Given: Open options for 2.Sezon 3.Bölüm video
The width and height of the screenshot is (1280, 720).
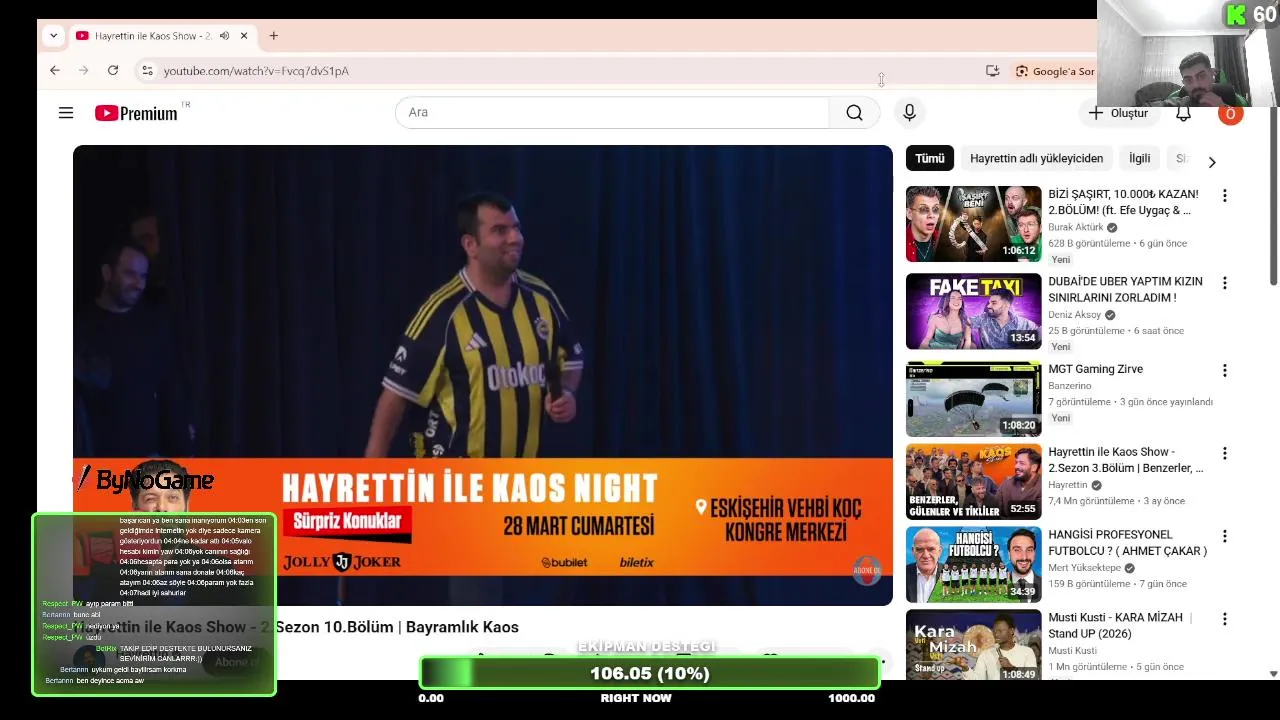Looking at the screenshot, I should tap(1224, 453).
